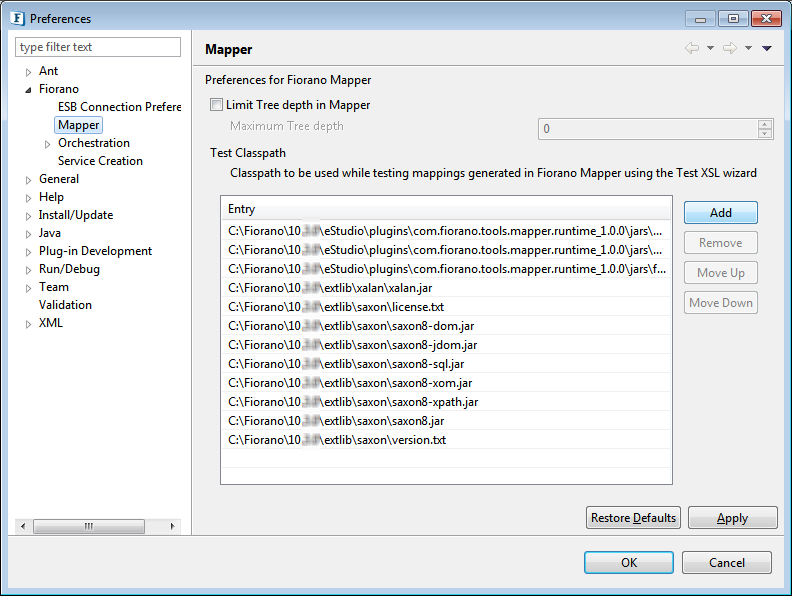Image resolution: width=792 pixels, height=596 pixels.
Task: Select ESB Connection Preferences item
Action: [x=119, y=107]
